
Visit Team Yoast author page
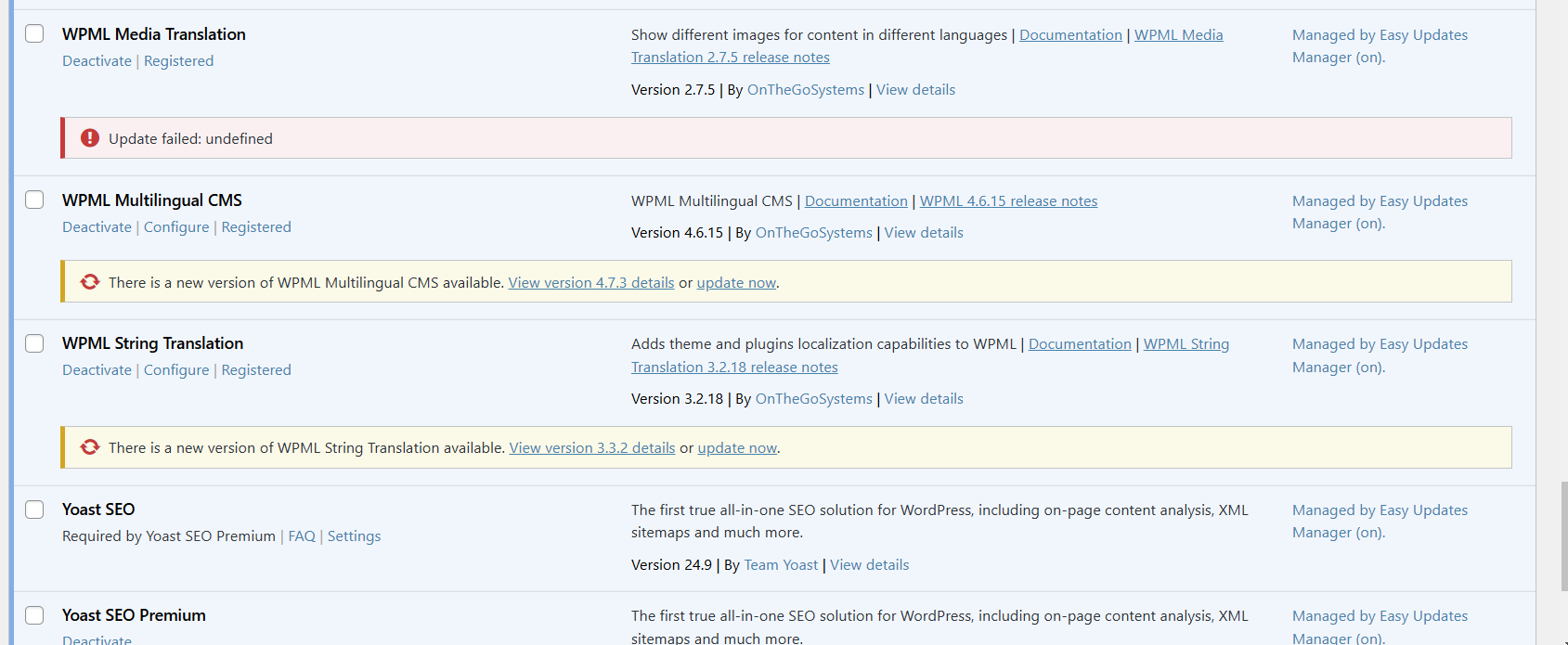(x=781, y=565)
